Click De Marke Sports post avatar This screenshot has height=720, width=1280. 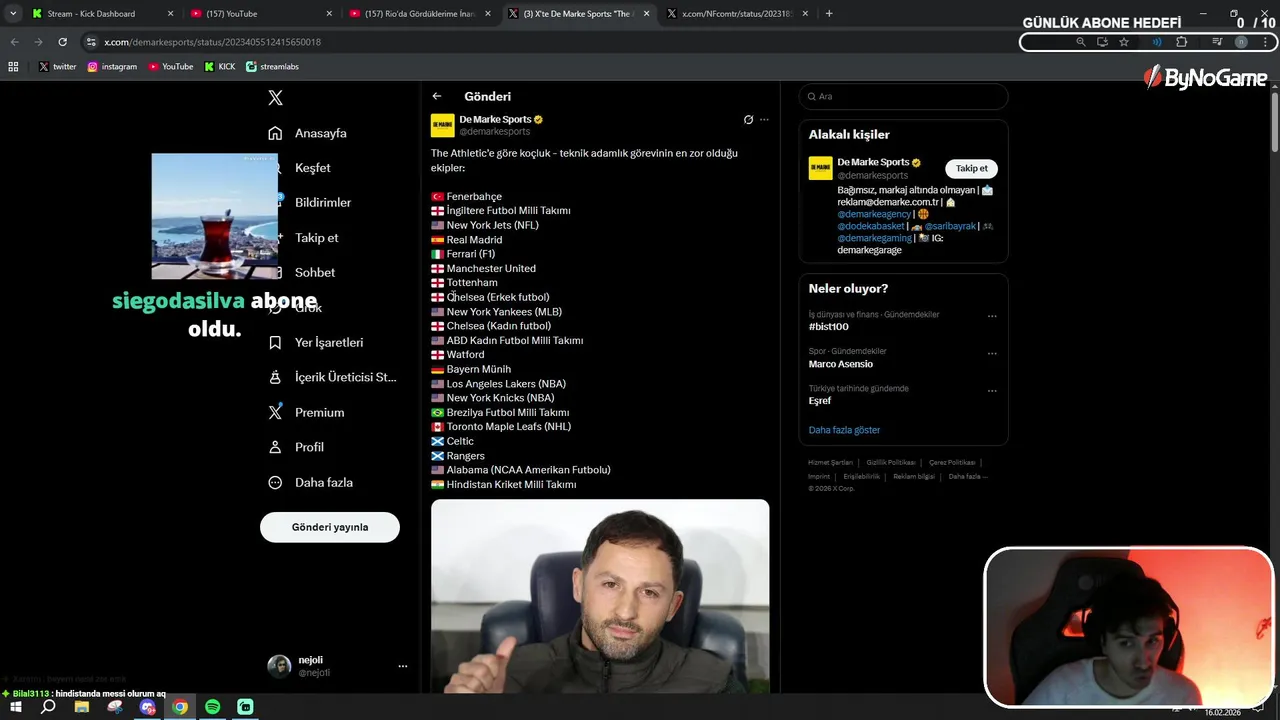coord(442,125)
